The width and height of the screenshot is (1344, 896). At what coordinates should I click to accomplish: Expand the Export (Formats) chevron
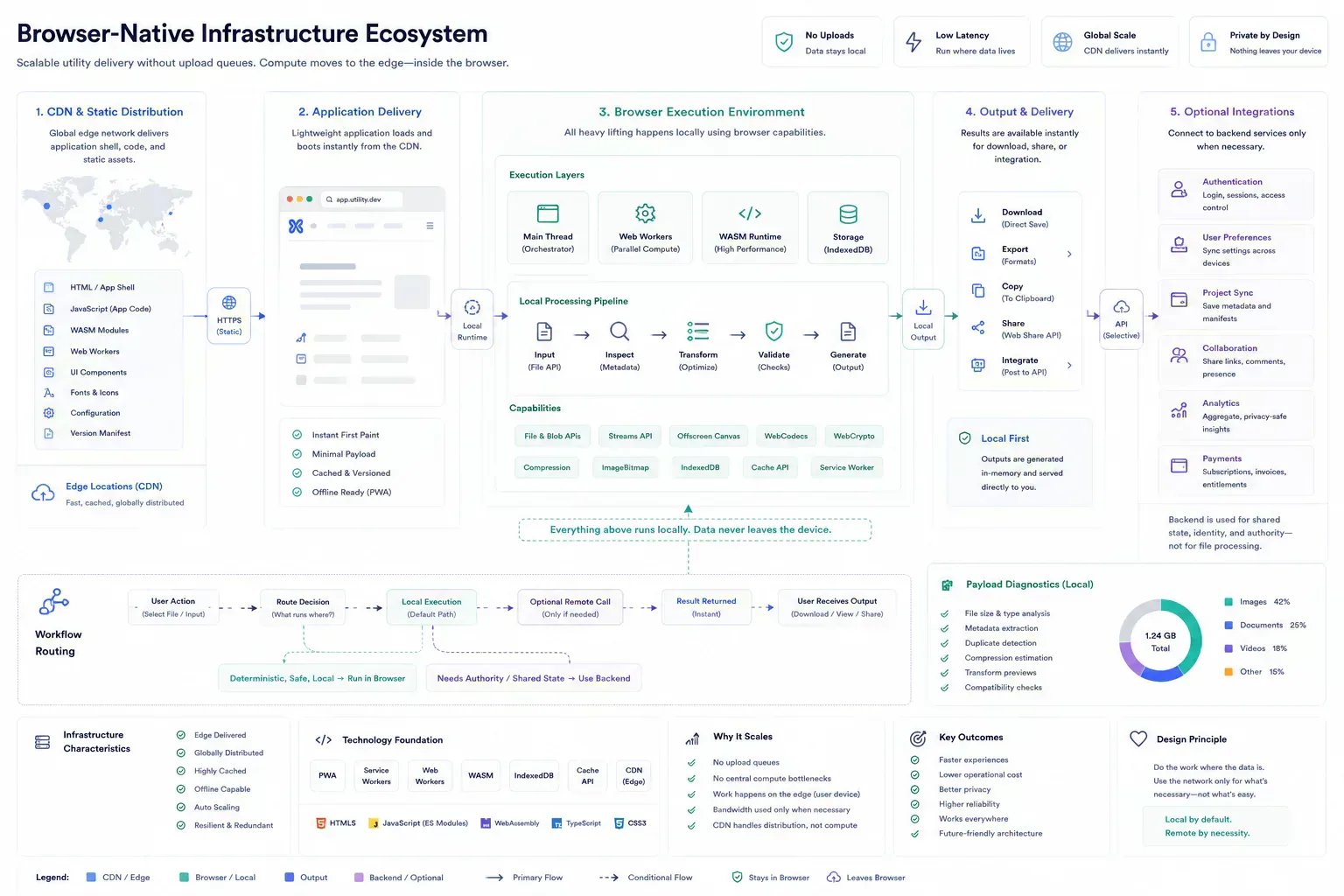(x=1069, y=255)
